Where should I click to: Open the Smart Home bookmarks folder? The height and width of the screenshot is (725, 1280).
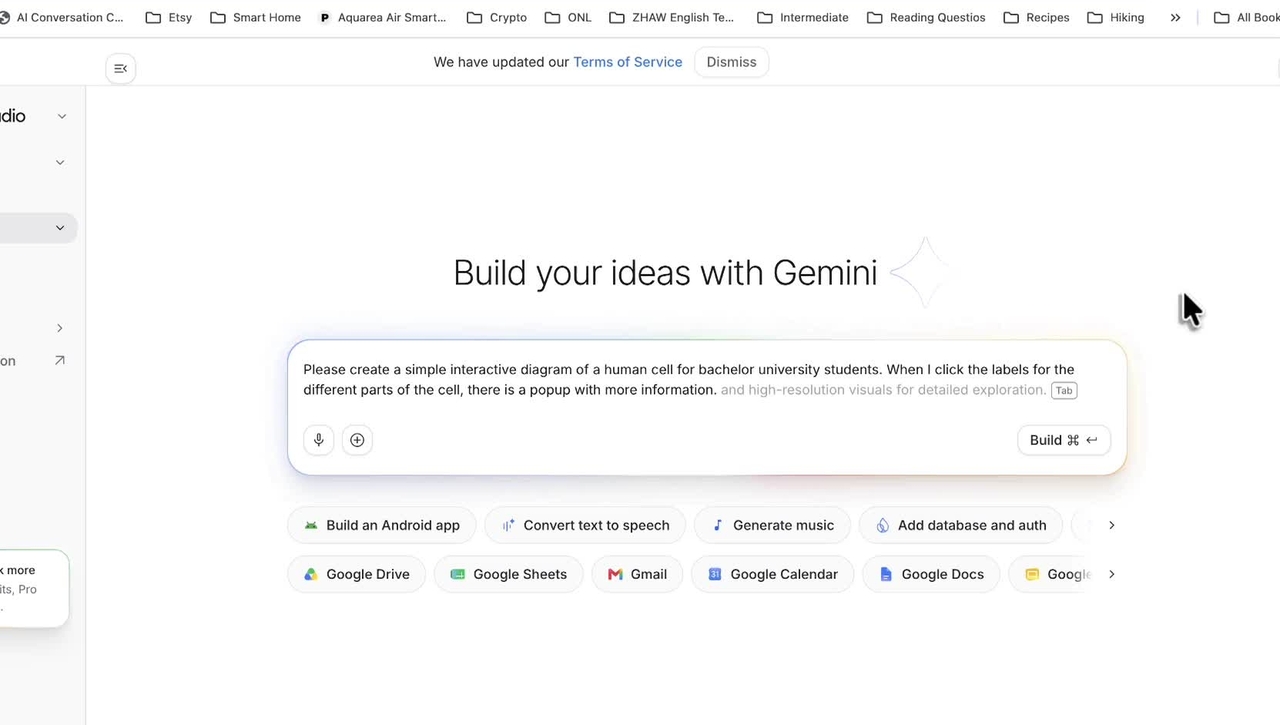click(x=255, y=17)
